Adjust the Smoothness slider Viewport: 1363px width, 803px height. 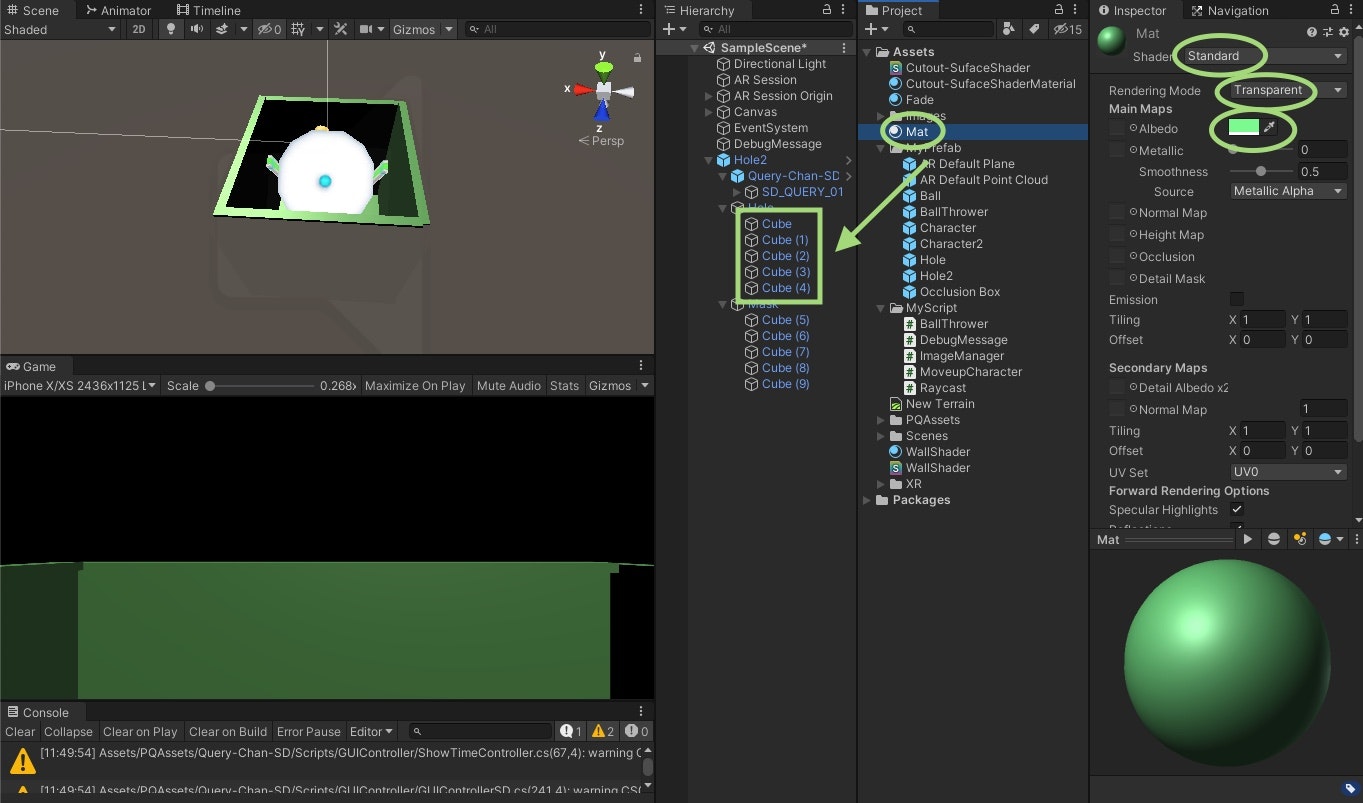point(1262,171)
